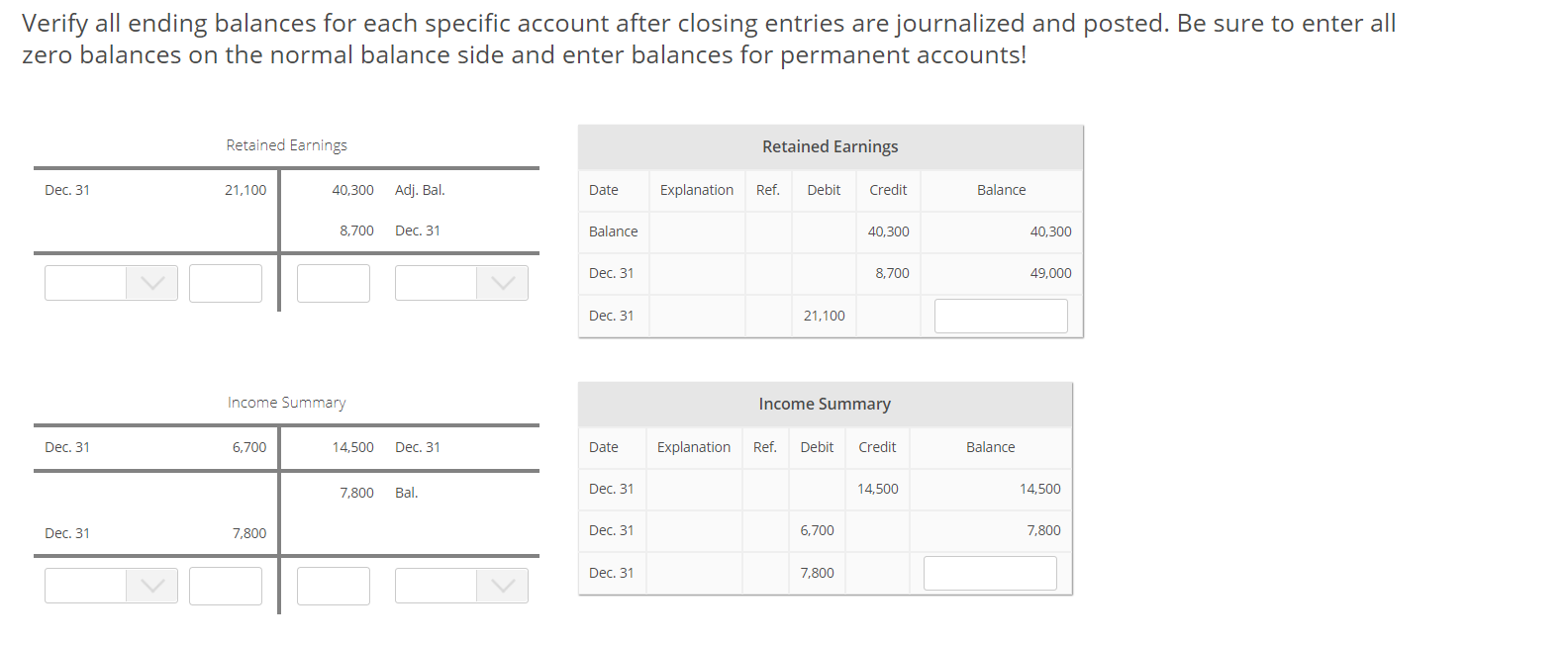Viewport: 1568px width, 645px height.
Task: Select the 14,500 Credit cell in Income Summary ledger
Action: coord(876,488)
